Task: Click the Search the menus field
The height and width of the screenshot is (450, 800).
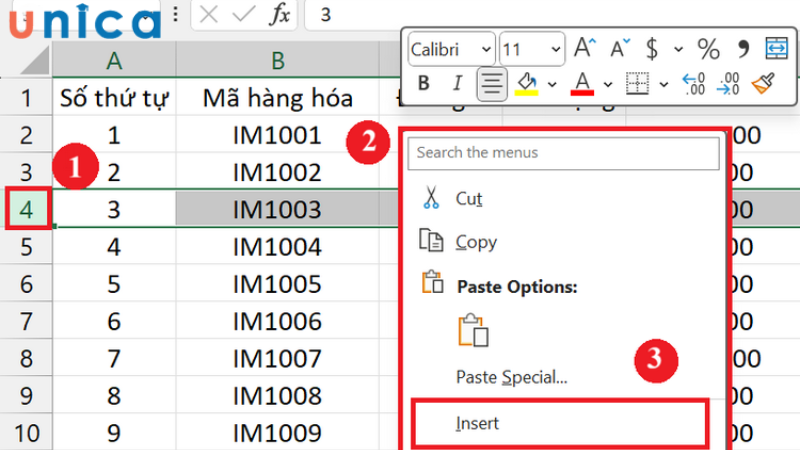Action: pos(563,153)
